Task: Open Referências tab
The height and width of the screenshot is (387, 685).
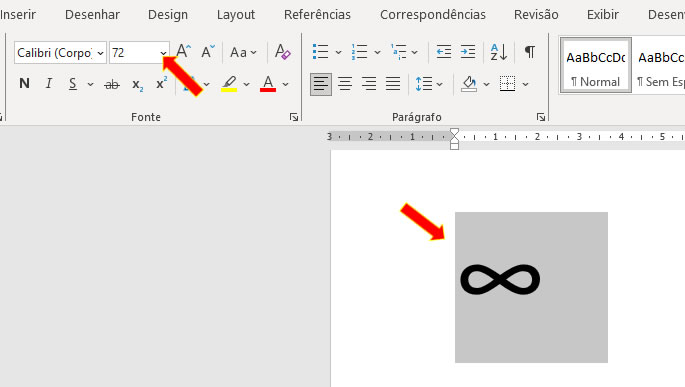Action: pyautogui.click(x=317, y=14)
